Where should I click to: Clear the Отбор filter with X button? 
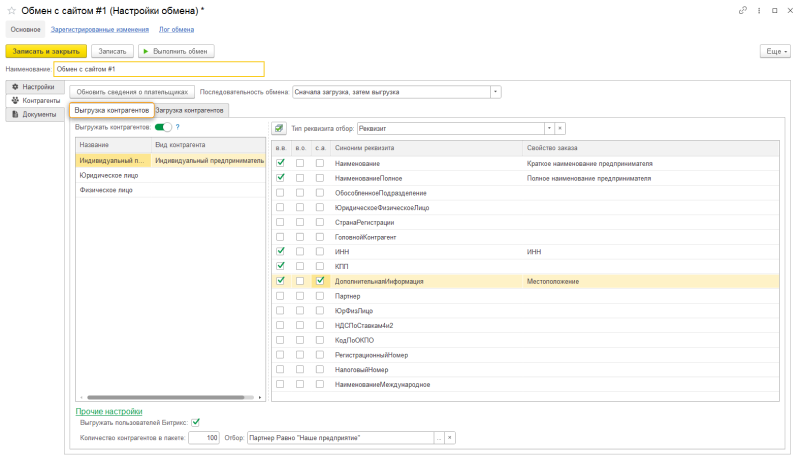point(450,438)
